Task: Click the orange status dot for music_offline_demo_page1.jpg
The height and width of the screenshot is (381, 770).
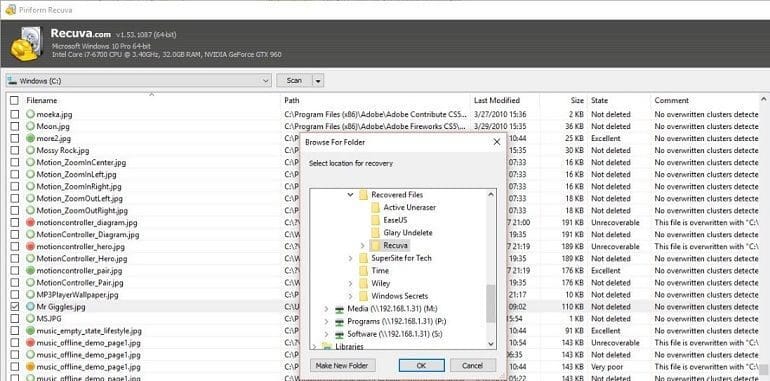Action: (30, 367)
